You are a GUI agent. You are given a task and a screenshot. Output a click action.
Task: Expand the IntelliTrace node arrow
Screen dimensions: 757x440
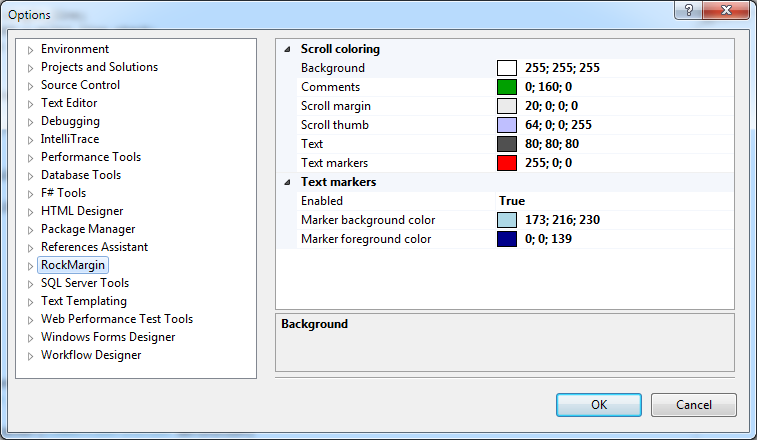click(30, 140)
